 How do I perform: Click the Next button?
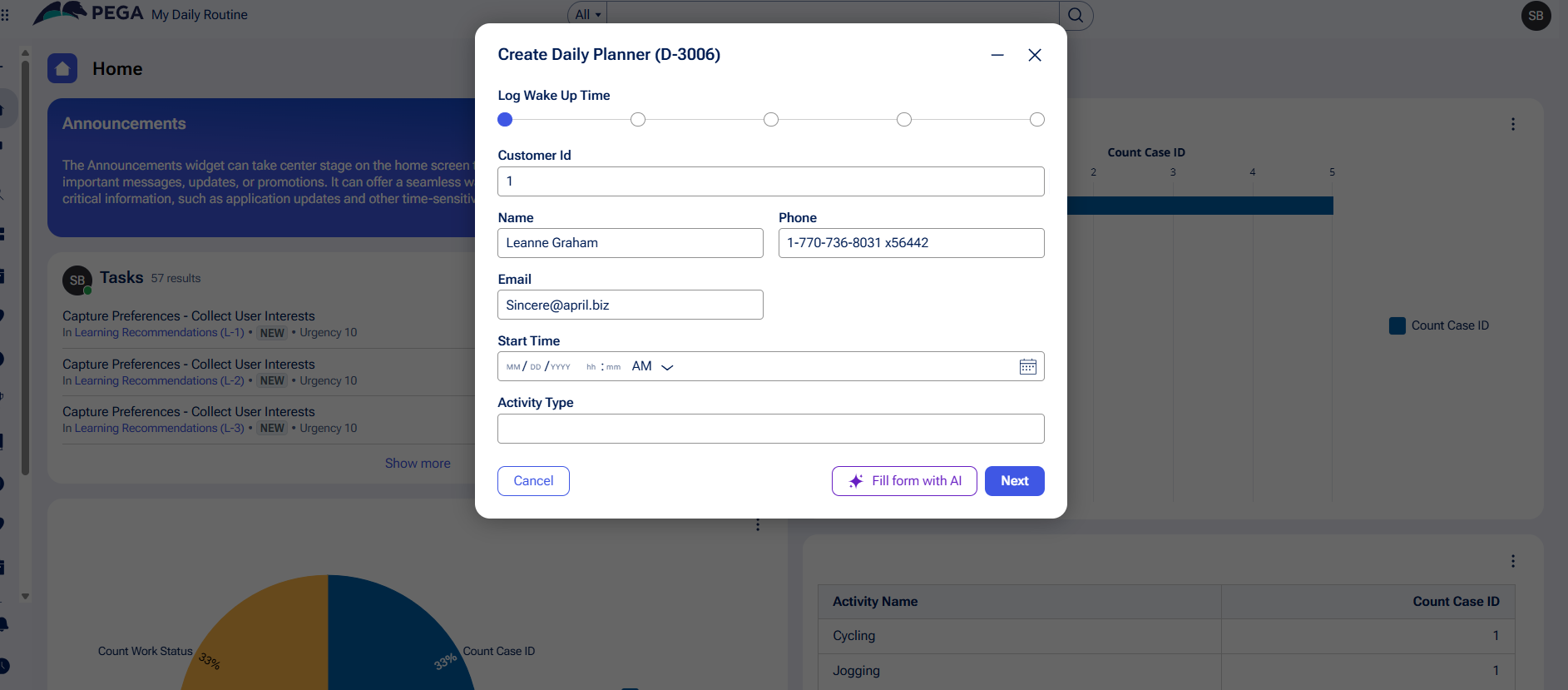1014,481
